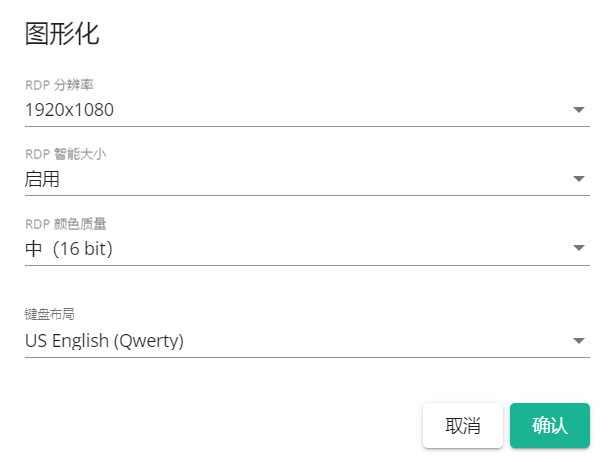Image resolution: width=612 pixels, height=462 pixels.
Task: Click the RDP 颜色质量 field label
Action: [65, 224]
